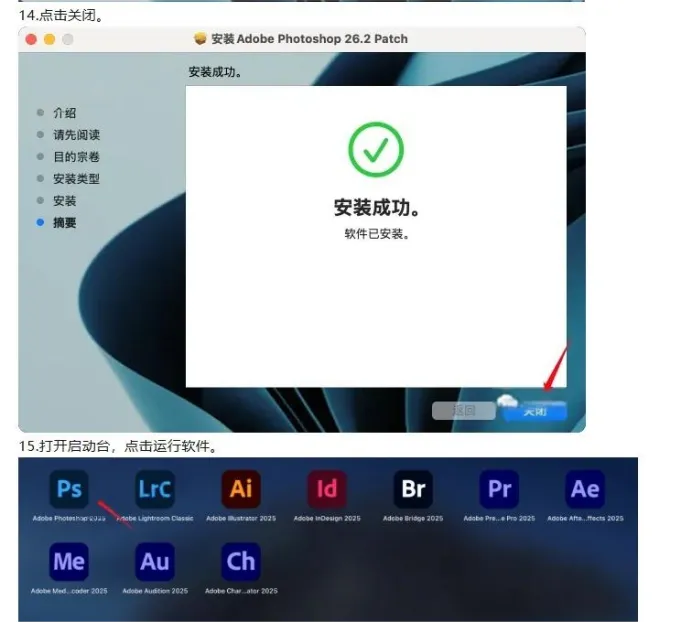Minimize installer window with yellow button
Image resolution: width=692 pixels, height=623 pixels.
tap(49, 40)
